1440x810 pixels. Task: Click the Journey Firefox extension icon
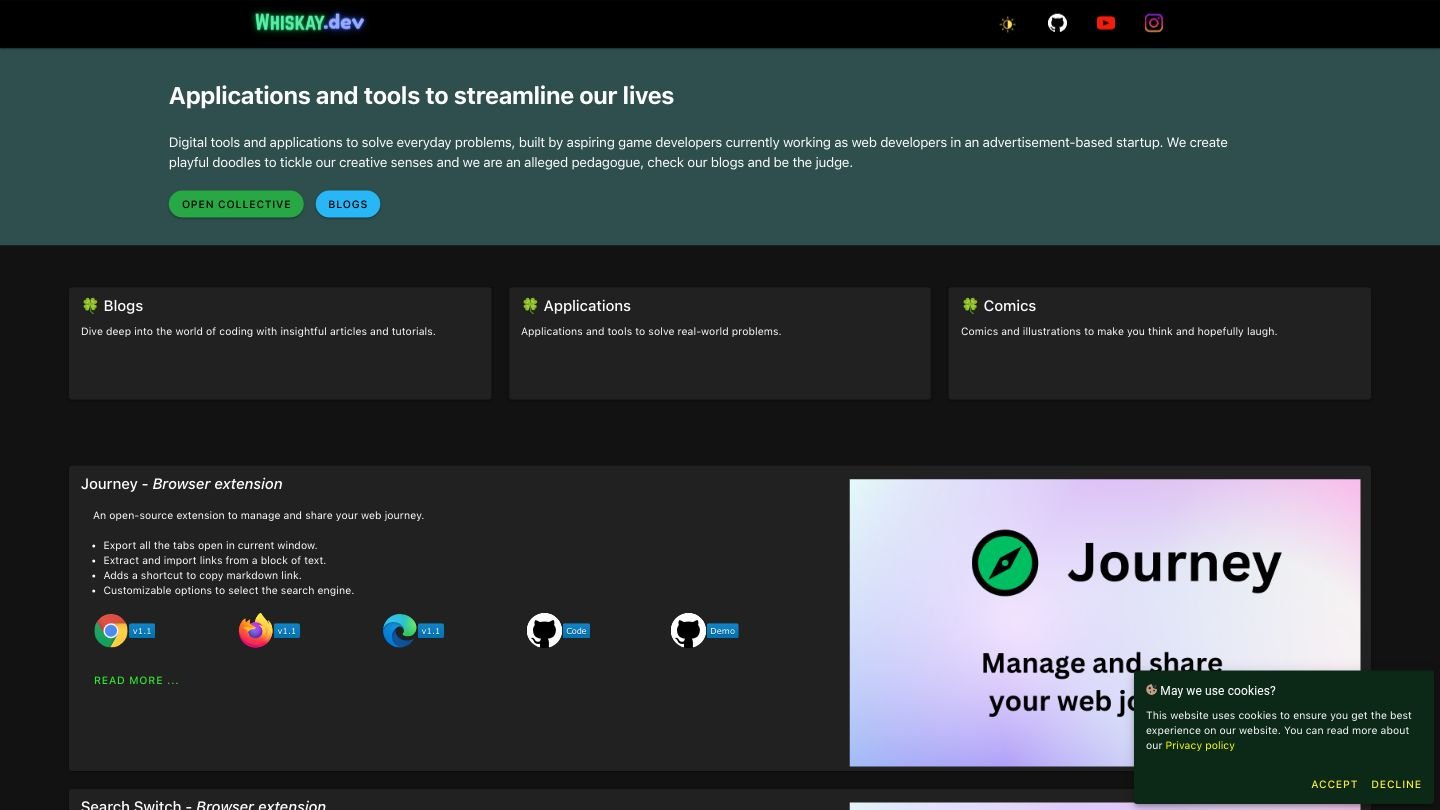256,631
